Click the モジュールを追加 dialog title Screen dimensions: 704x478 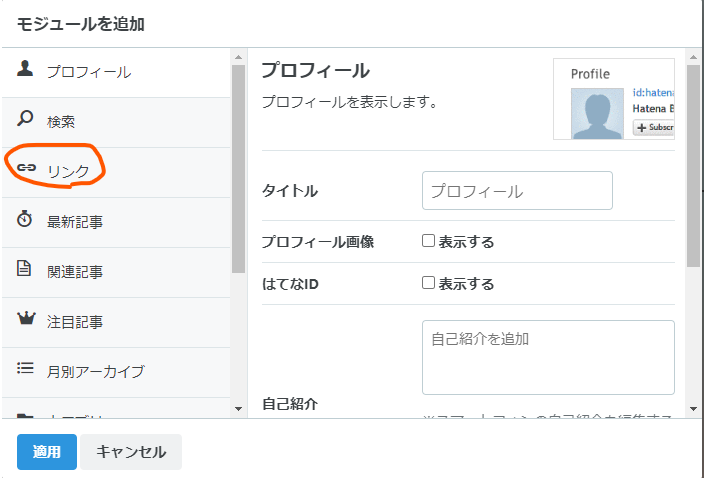[x=81, y=24]
